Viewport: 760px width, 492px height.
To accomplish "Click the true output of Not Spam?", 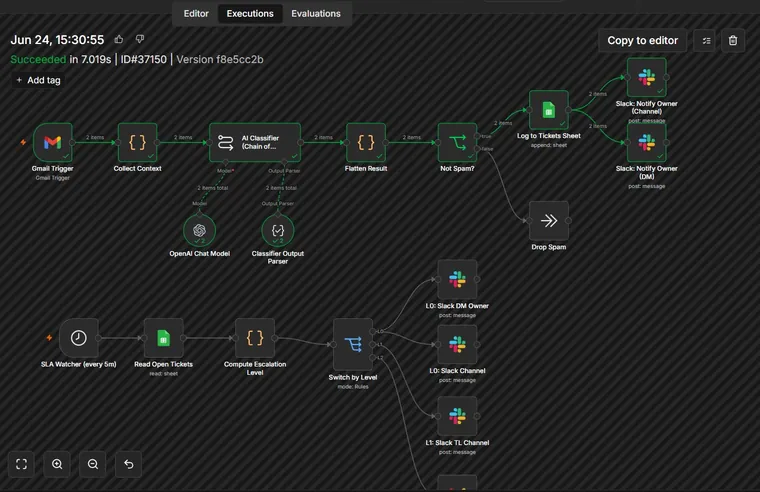I will coord(477,136).
